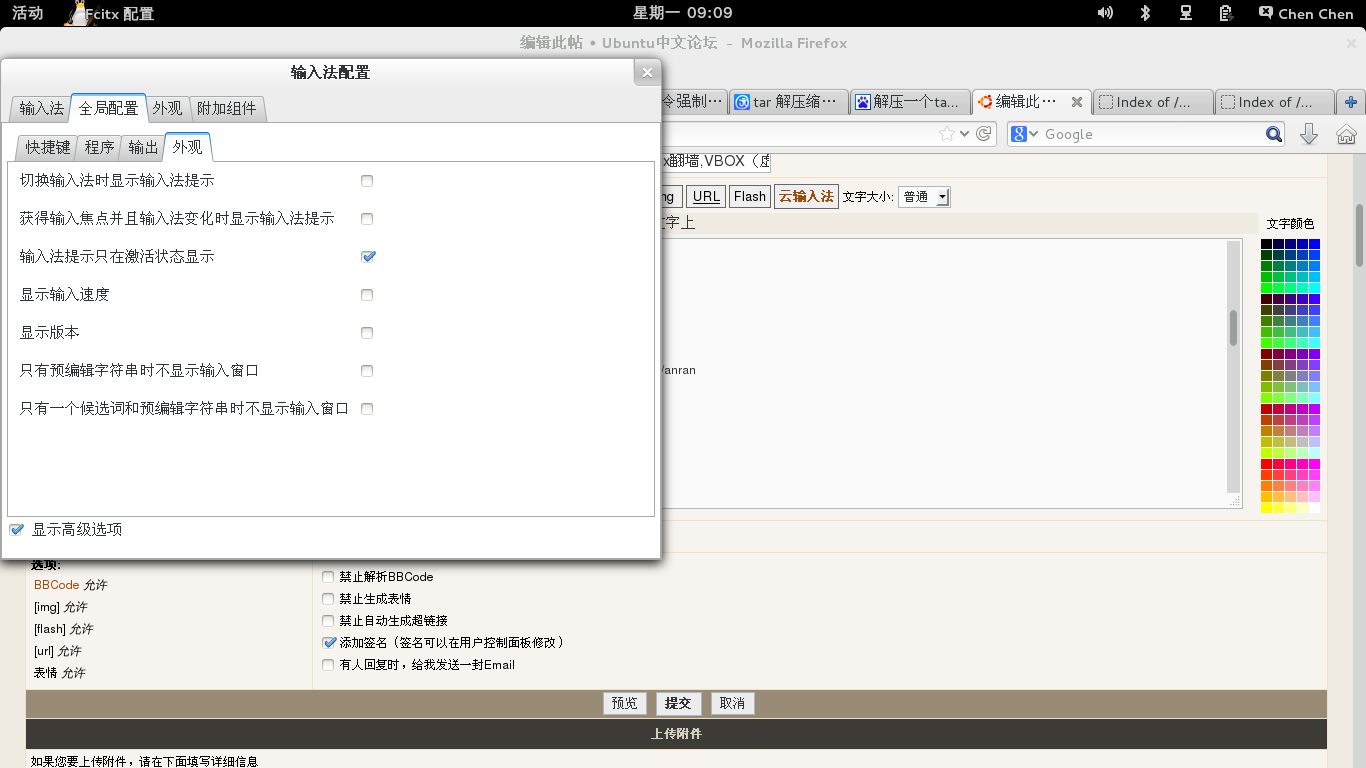Switch to the tar 解压缩 Firefox tab
Screen dimensions: 1366x768
[788, 102]
